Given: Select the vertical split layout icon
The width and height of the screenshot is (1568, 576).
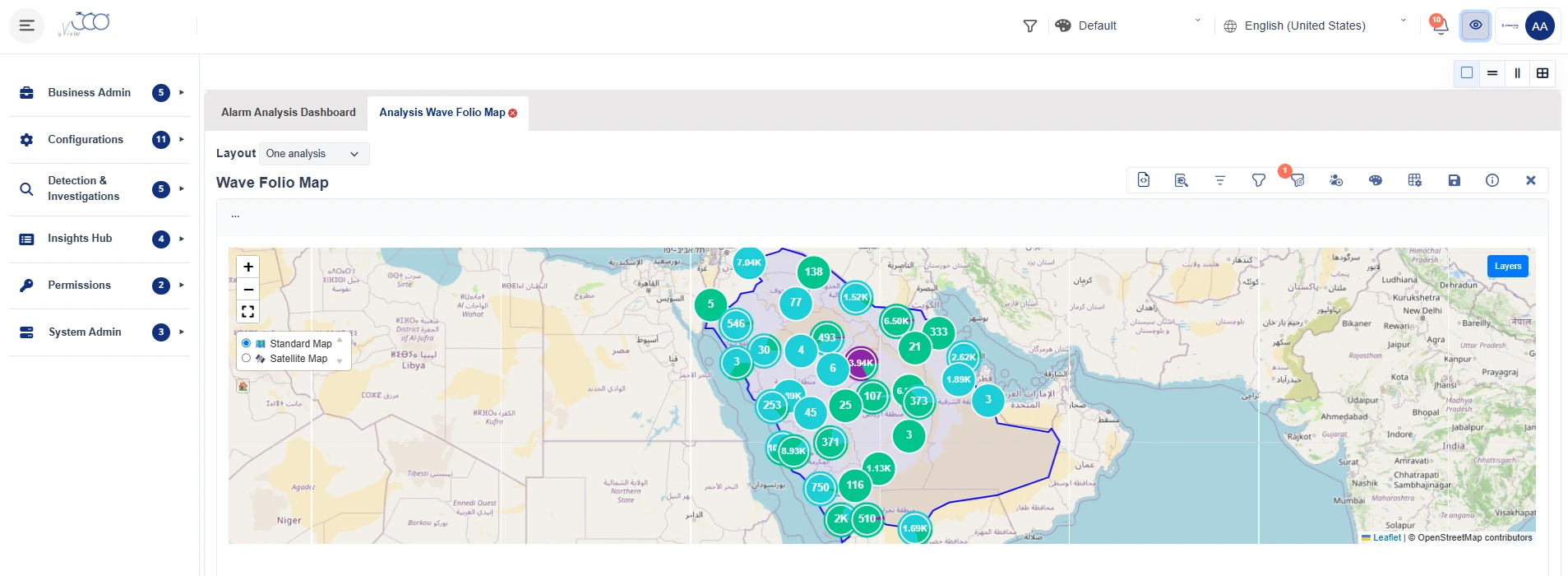Looking at the screenshot, I should (1517, 73).
